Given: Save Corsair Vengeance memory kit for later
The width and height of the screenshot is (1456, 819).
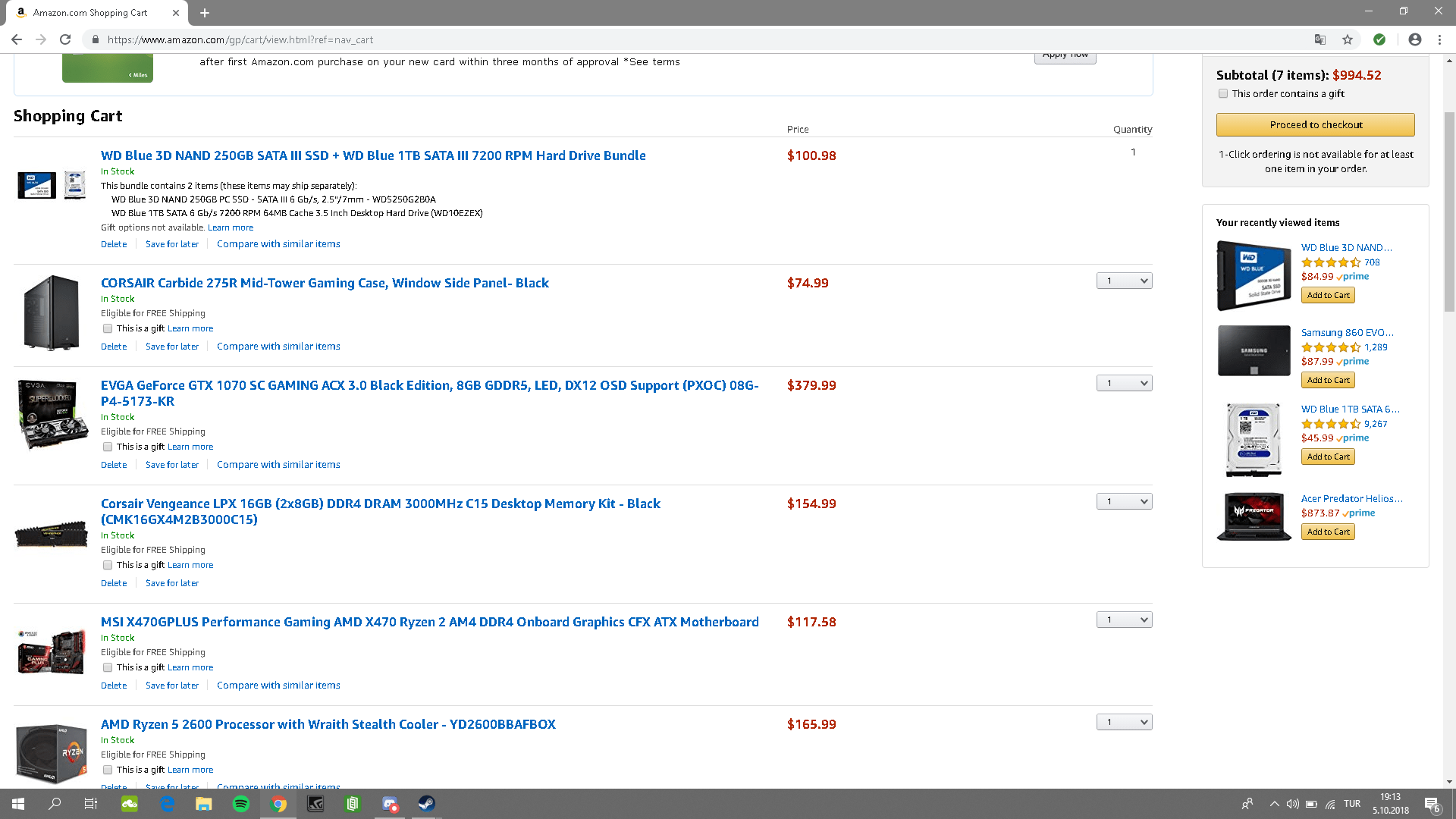Looking at the screenshot, I should [x=172, y=583].
